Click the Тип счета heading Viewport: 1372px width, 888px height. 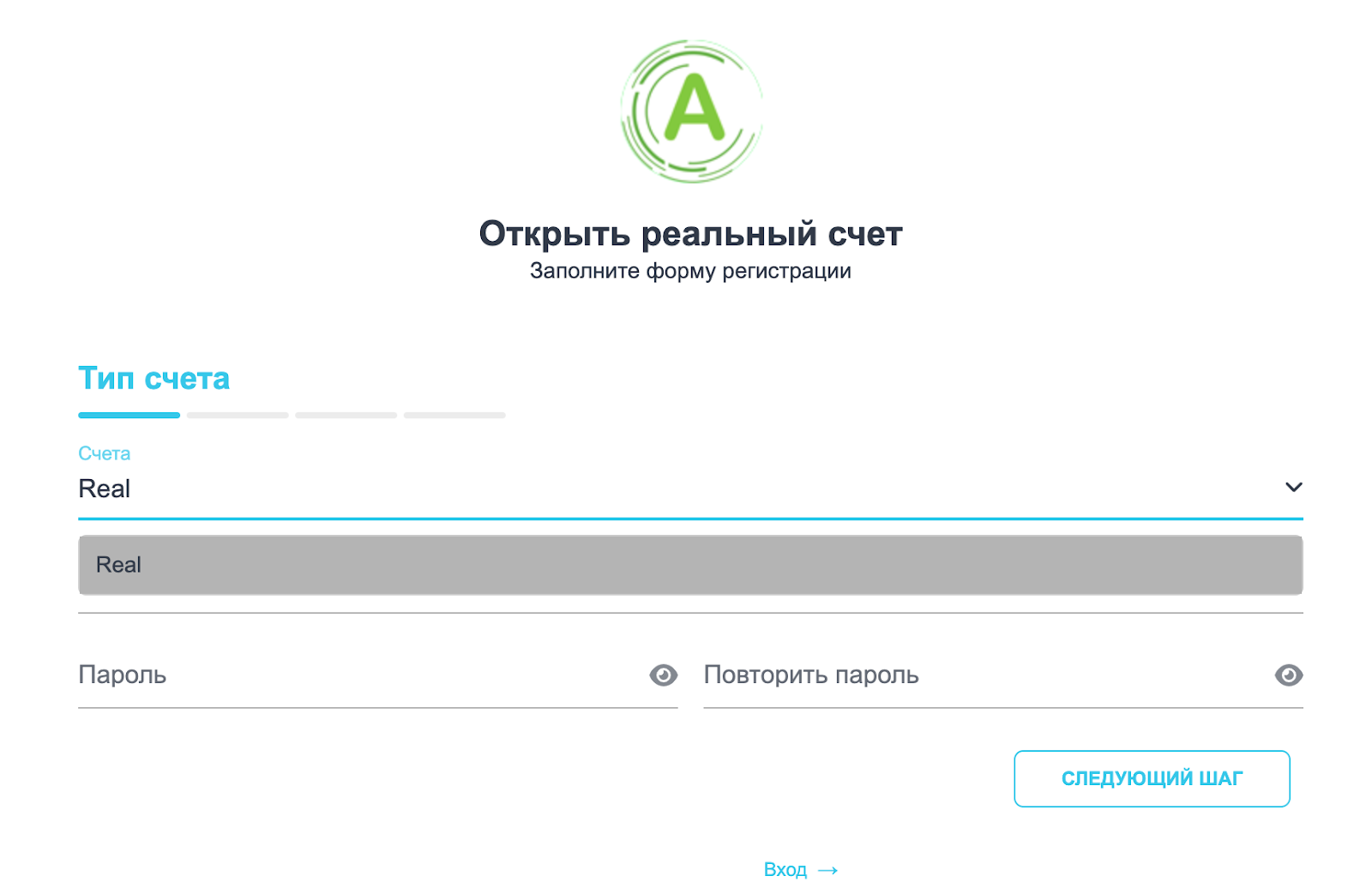153,378
